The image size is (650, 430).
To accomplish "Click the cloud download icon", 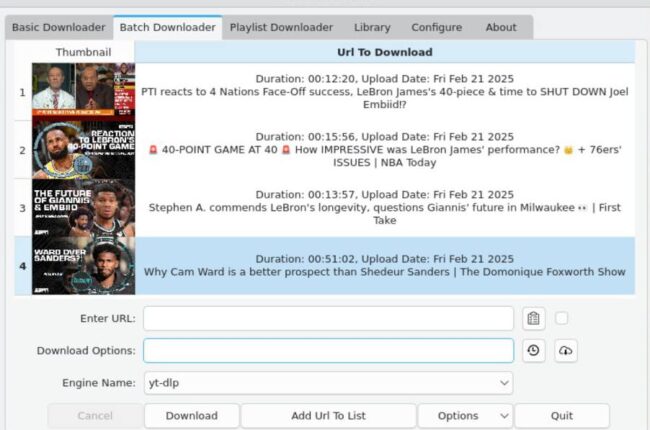I will (x=566, y=351).
